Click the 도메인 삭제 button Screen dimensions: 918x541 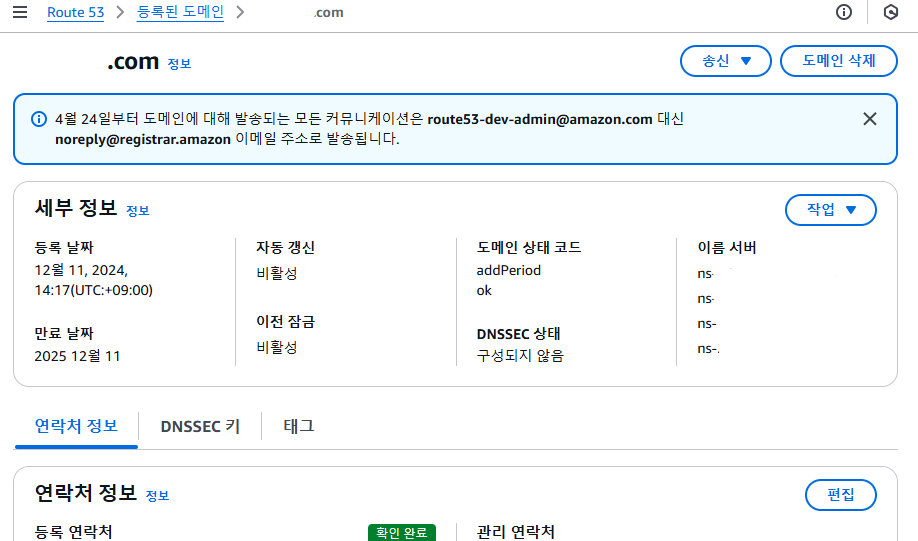click(x=838, y=61)
